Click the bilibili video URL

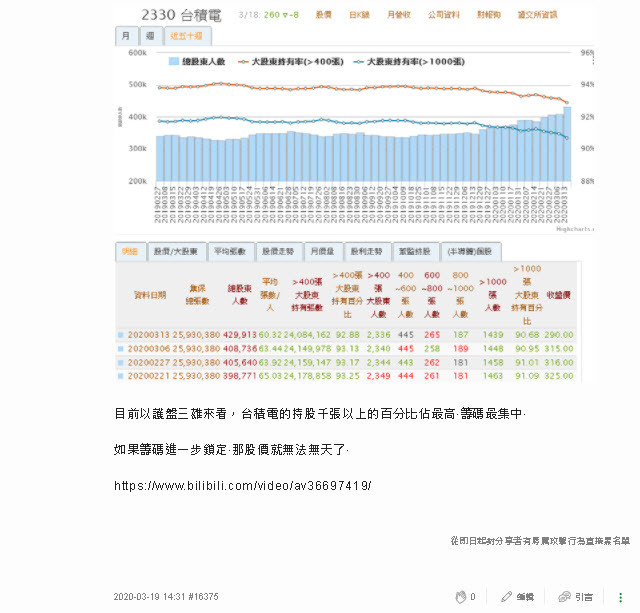(242, 486)
